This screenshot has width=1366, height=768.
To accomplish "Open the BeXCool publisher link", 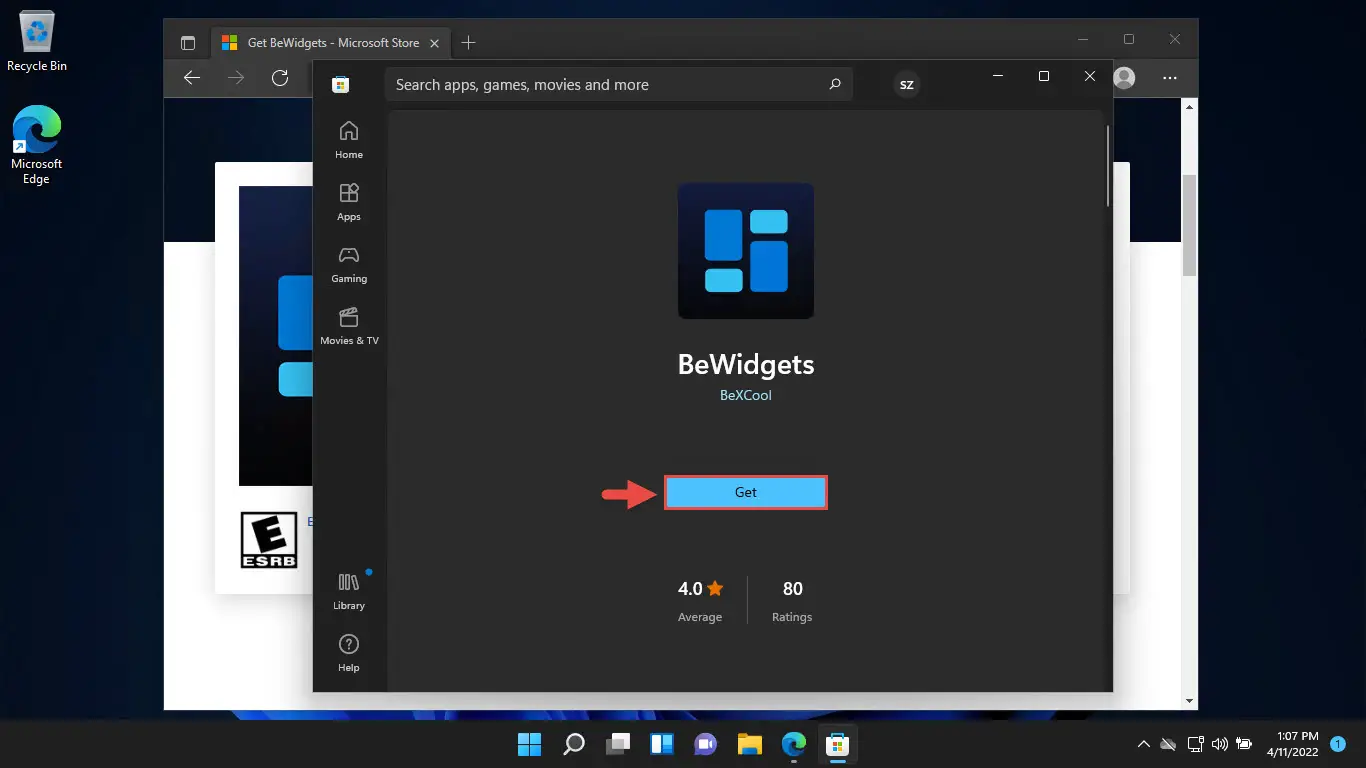I will tap(746, 395).
